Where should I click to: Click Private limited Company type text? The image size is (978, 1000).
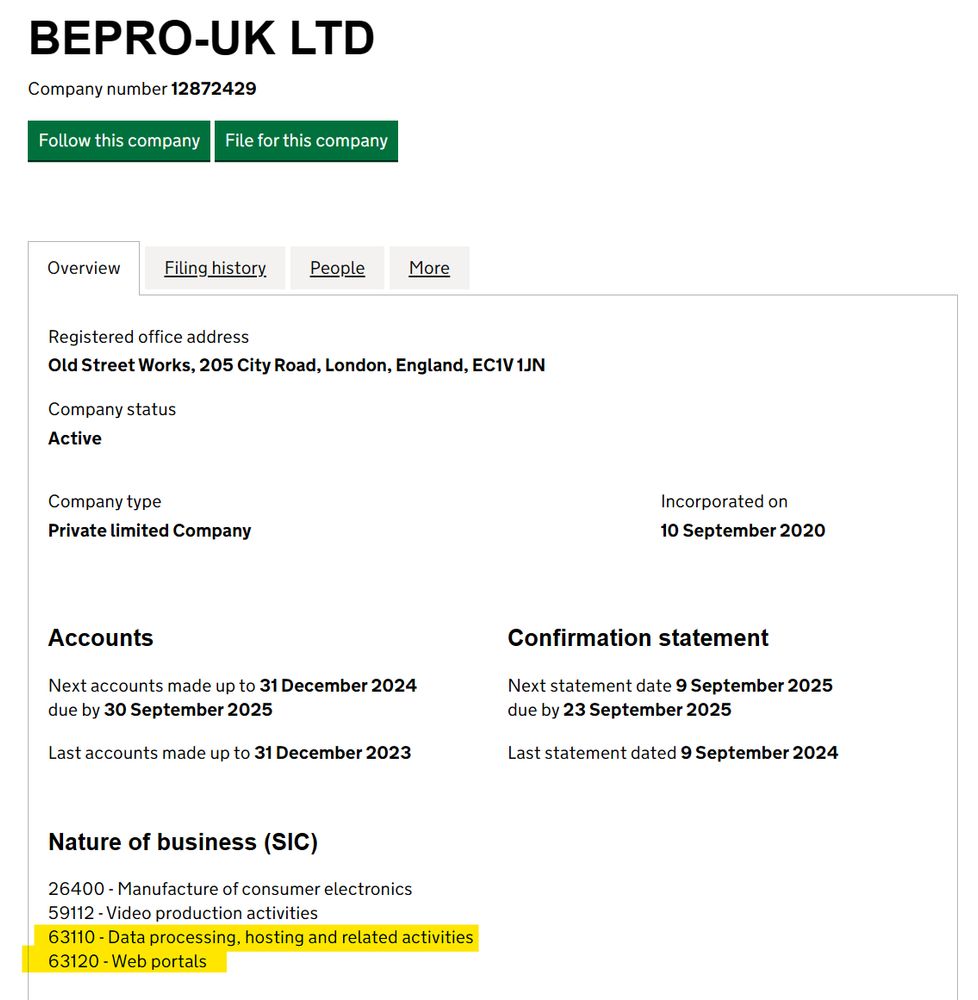[150, 531]
